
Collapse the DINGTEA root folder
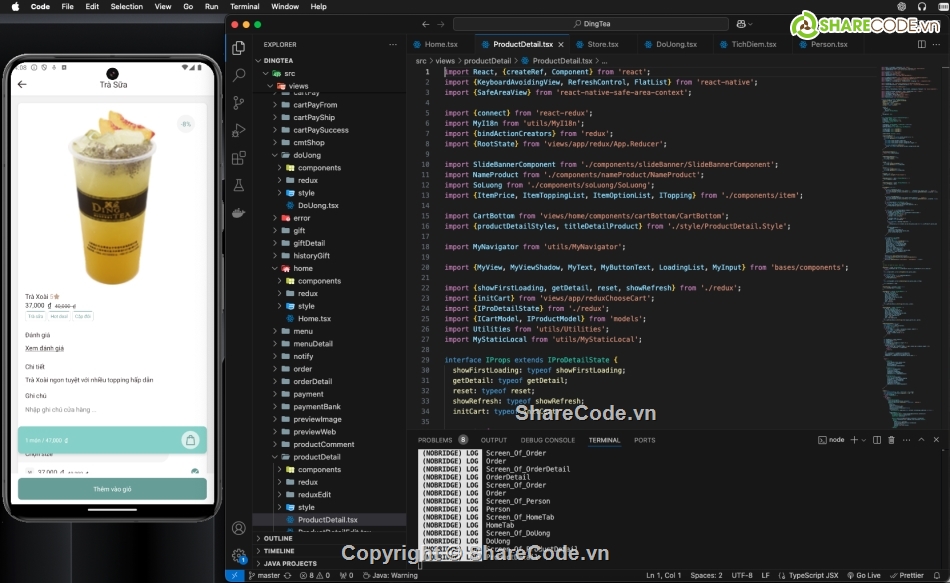pyautogui.click(x=330, y=61)
